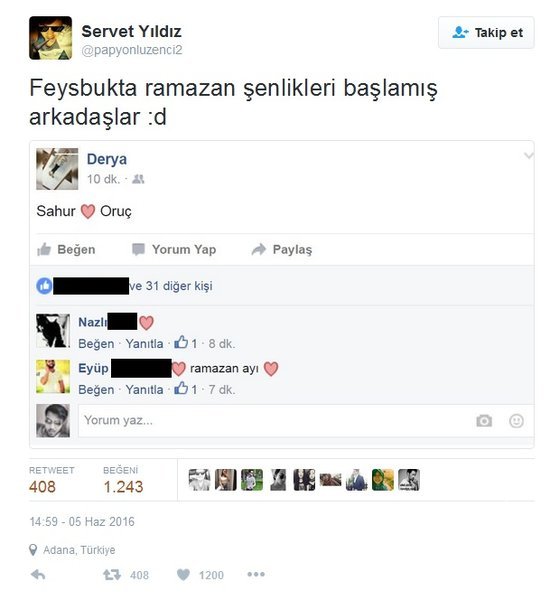
Task: Click Yanıtla under Nazlı's comment
Action: (144, 344)
